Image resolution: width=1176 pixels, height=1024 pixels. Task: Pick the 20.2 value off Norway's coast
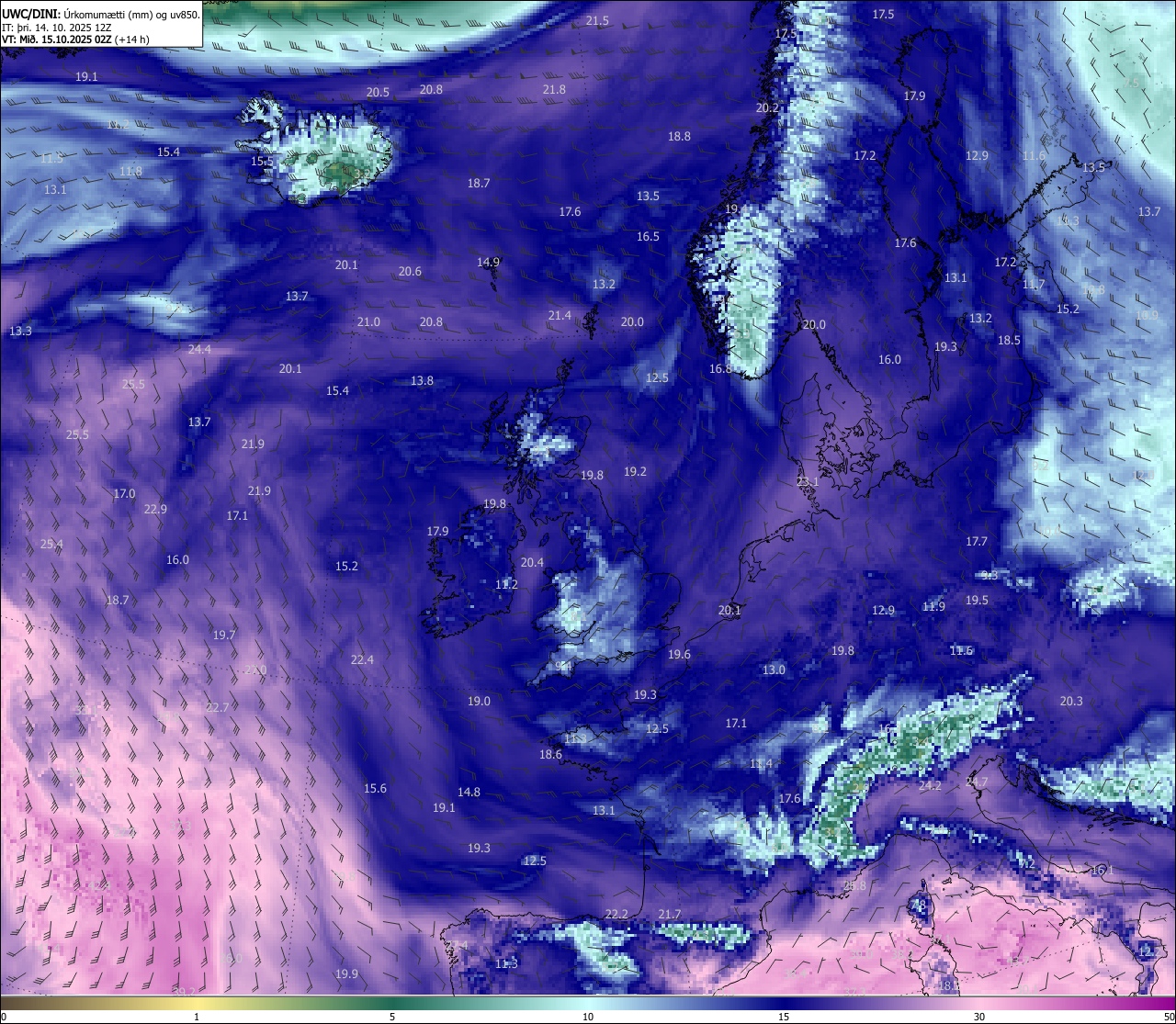(x=767, y=107)
